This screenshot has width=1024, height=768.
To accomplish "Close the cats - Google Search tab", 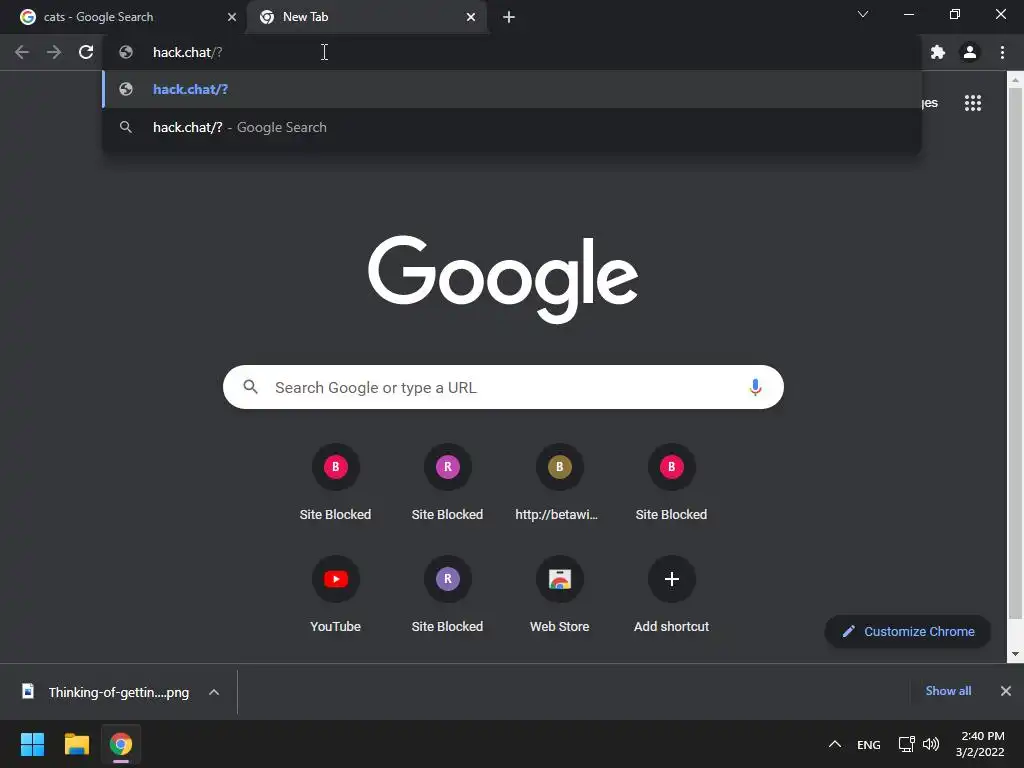I will [232, 17].
